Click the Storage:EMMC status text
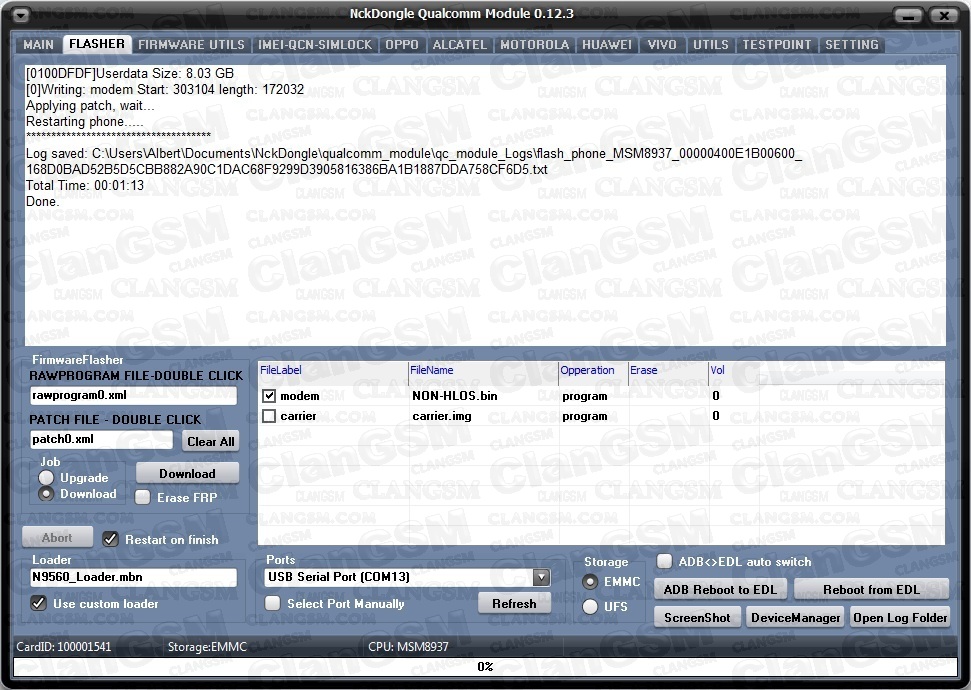 (x=207, y=647)
